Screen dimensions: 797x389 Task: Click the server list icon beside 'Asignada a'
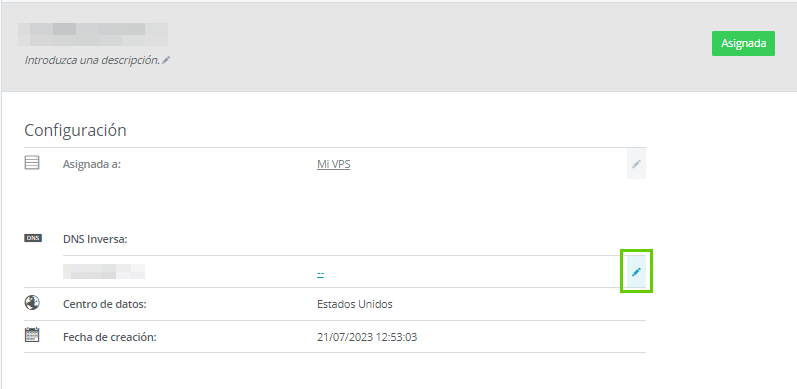tap(32, 163)
